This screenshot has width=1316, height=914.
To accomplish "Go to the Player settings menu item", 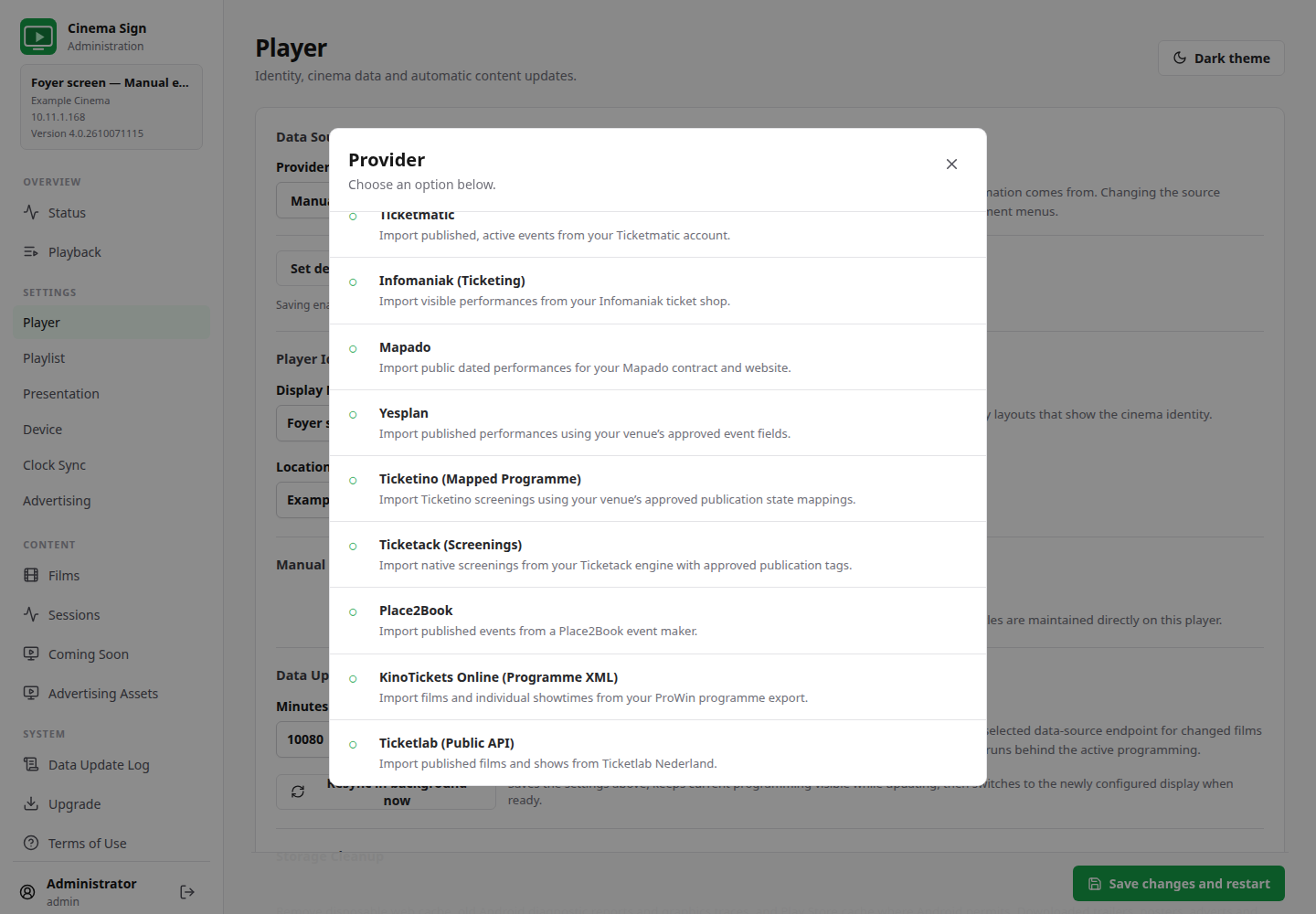I will 111,322.
